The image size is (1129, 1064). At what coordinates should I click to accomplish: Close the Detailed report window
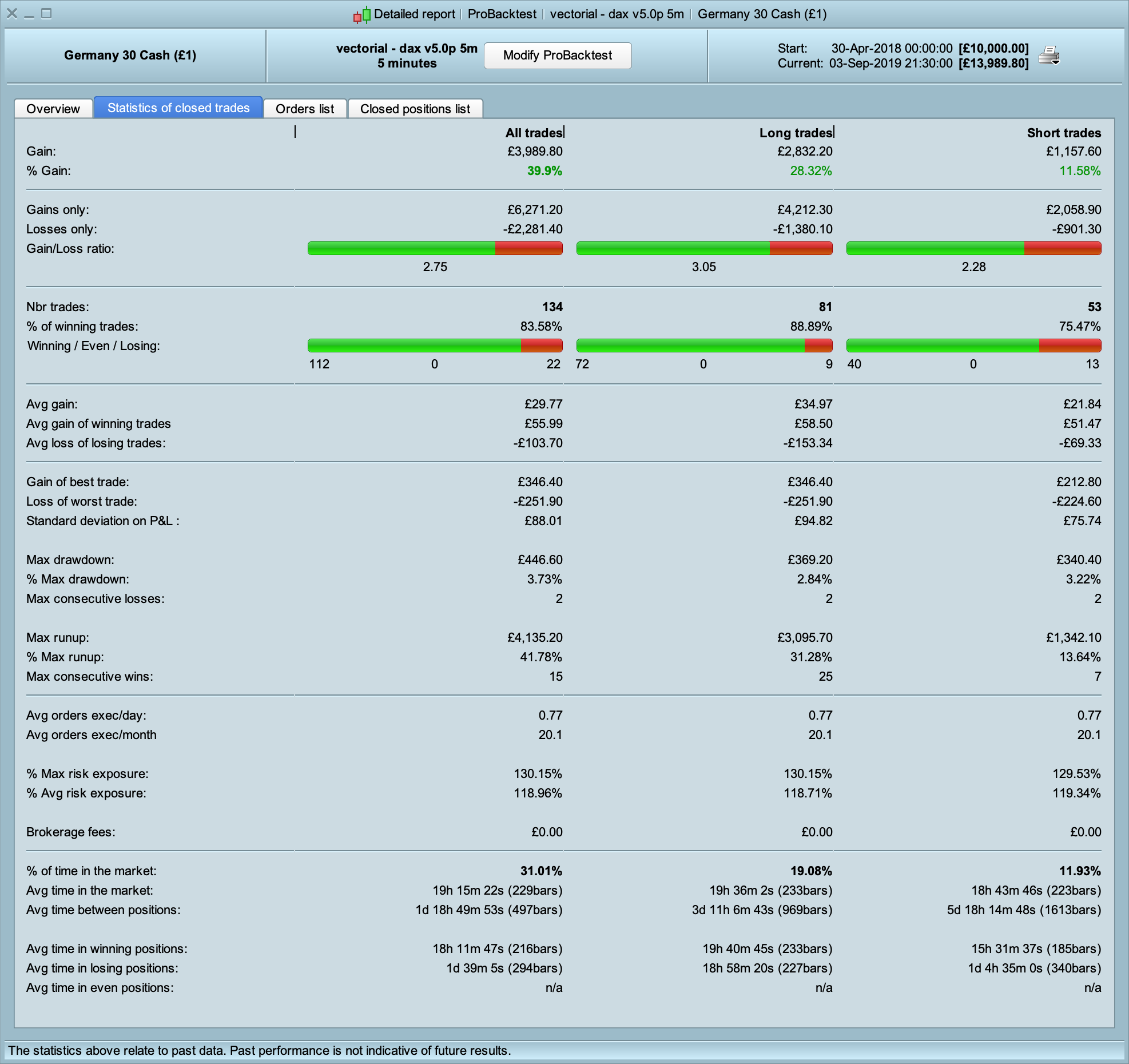tap(12, 14)
